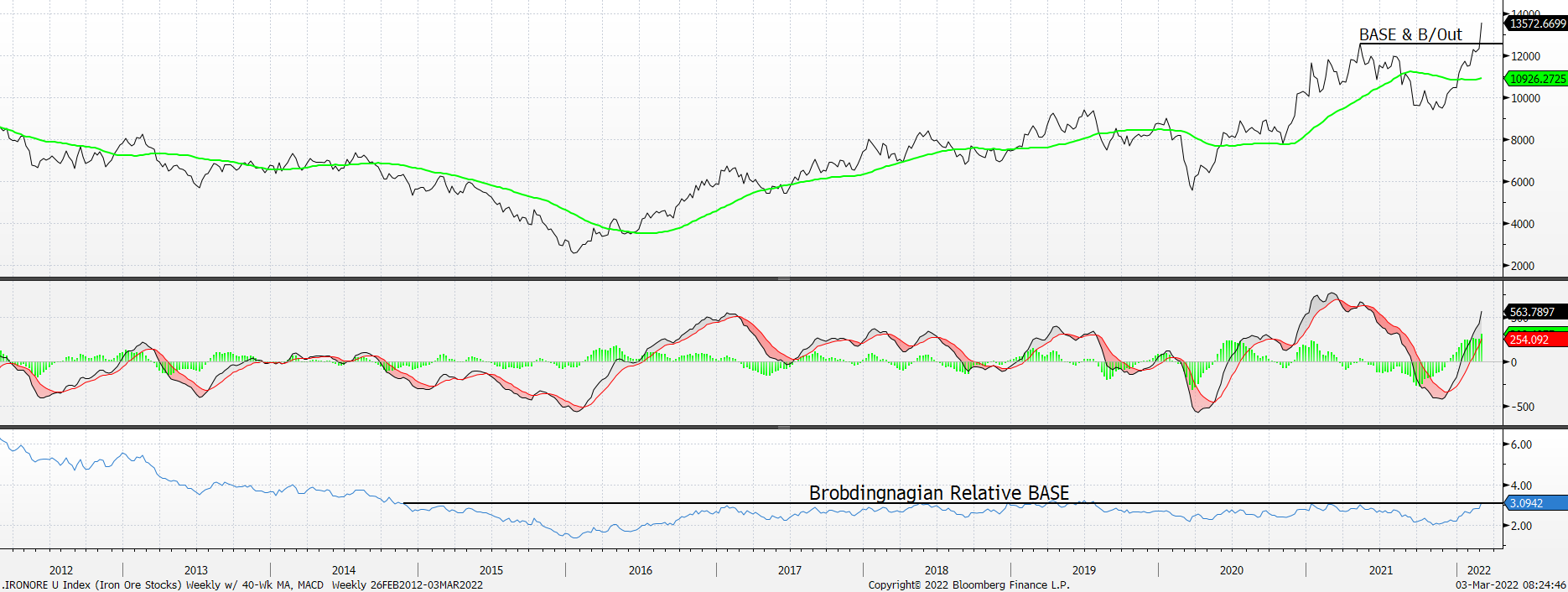Click the 2022 year label on time axis
The height and width of the screenshot is (592, 1568).
click(x=1479, y=570)
